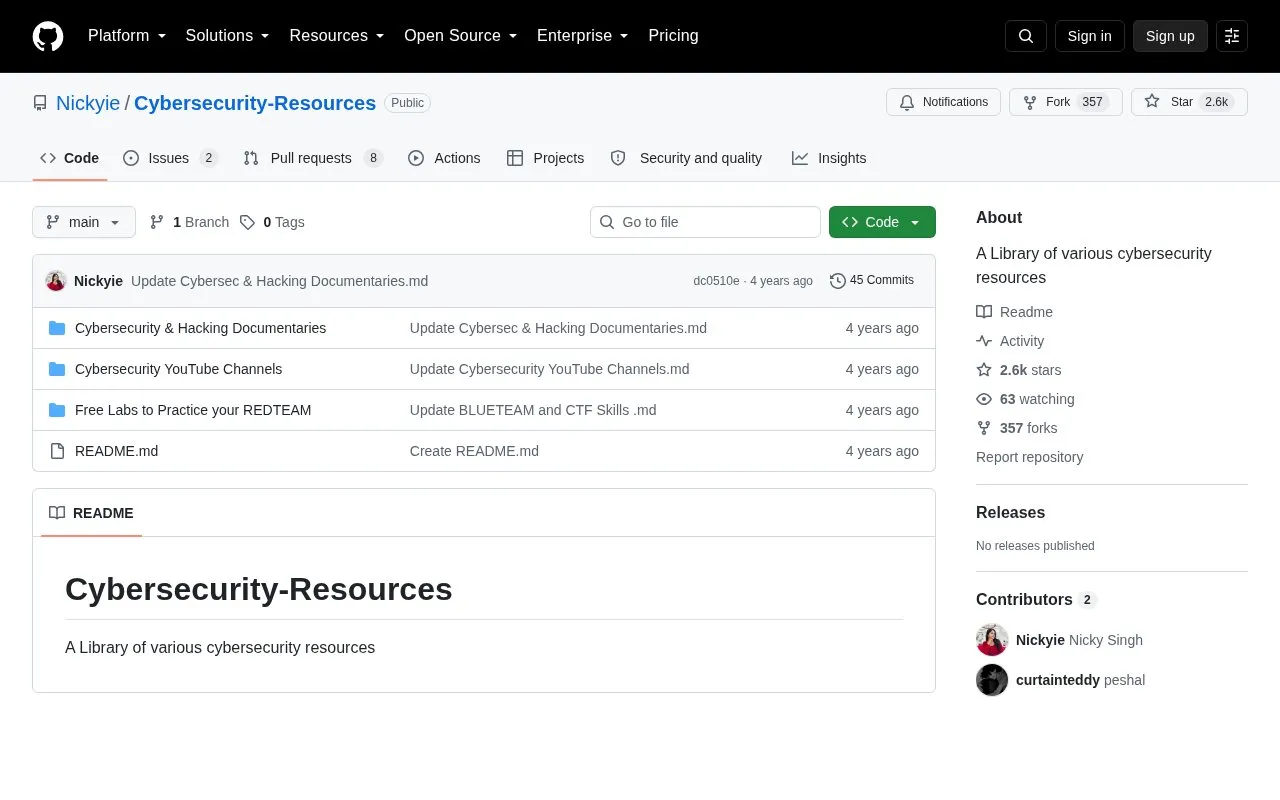The image size is (1280, 800).
Task: Open the main branch selector dropdown
Action: [x=84, y=222]
